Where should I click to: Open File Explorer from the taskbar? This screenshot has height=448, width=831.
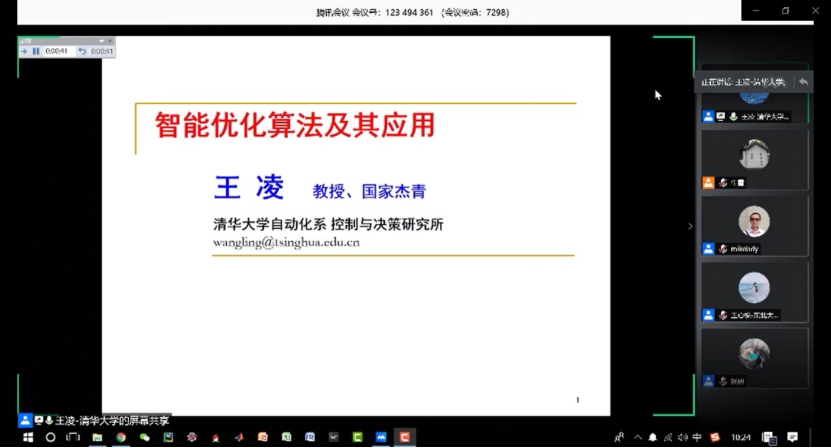coord(97,437)
